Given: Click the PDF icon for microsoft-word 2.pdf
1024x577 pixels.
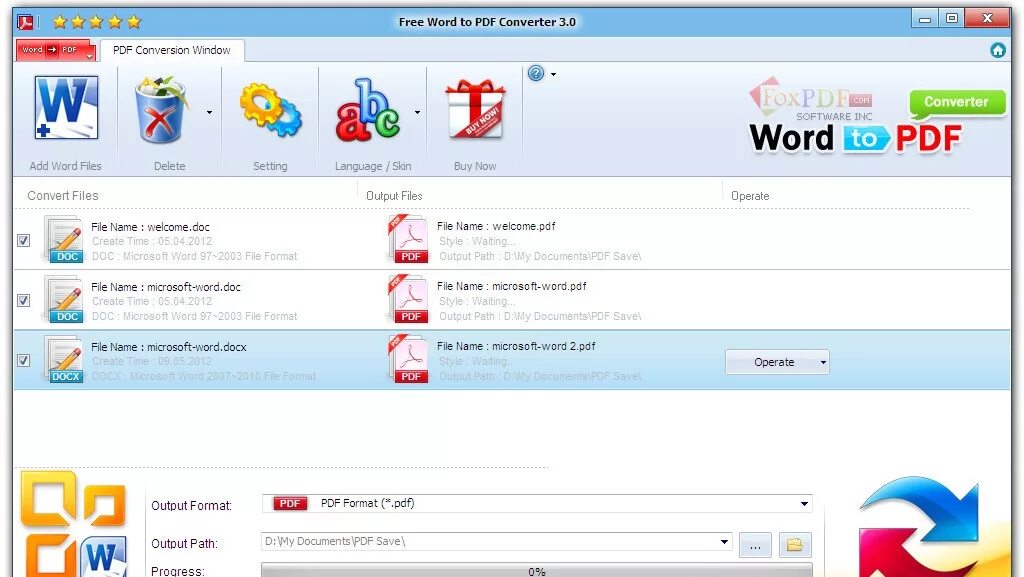Looking at the screenshot, I should pyautogui.click(x=408, y=359).
